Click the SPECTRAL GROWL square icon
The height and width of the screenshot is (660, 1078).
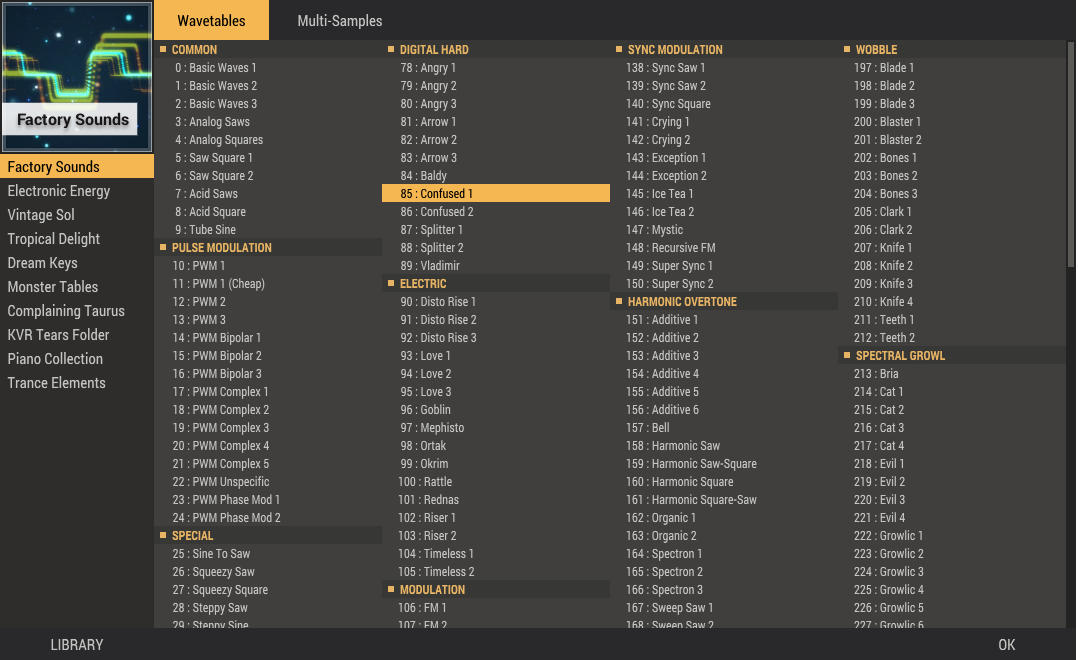point(847,355)
